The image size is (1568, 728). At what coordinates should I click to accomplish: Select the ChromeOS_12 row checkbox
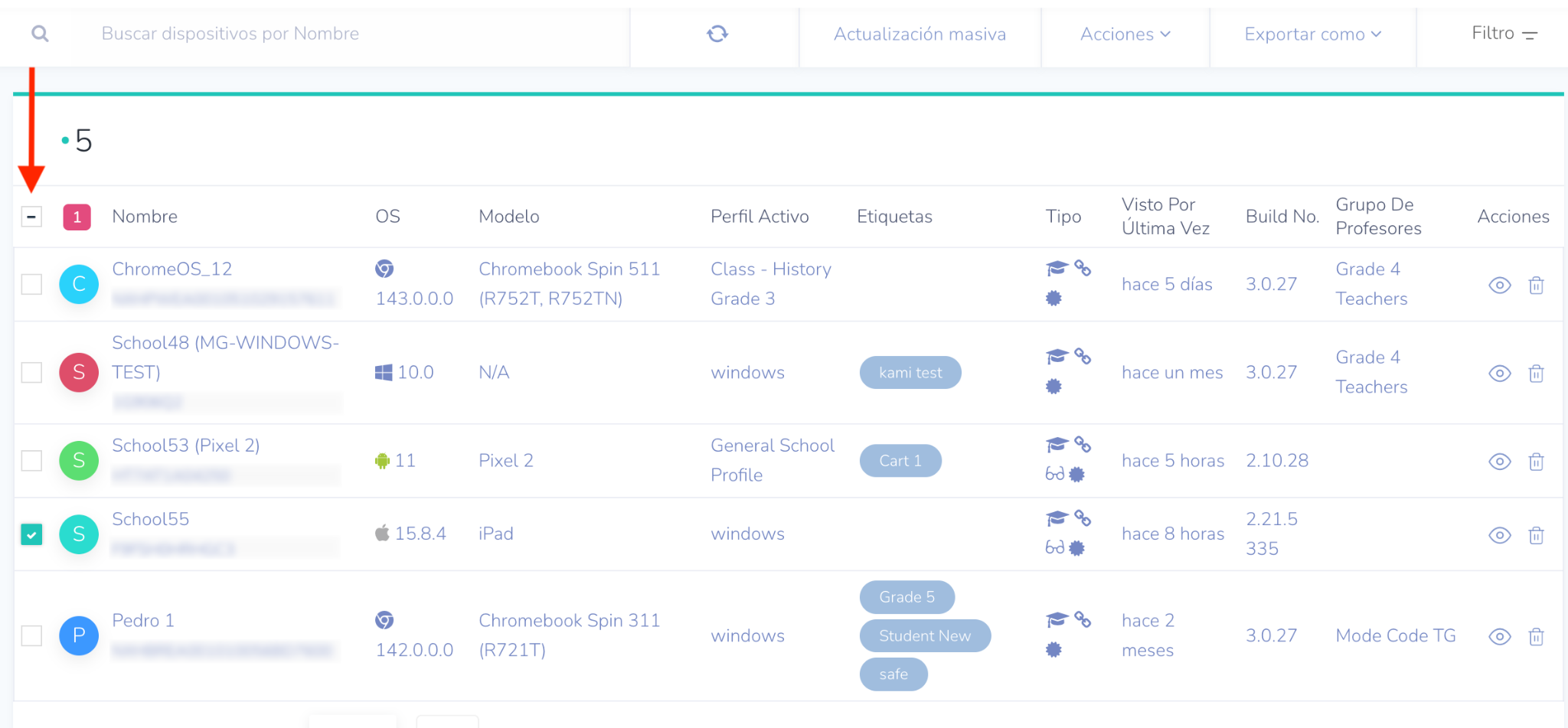pos(31,284)
